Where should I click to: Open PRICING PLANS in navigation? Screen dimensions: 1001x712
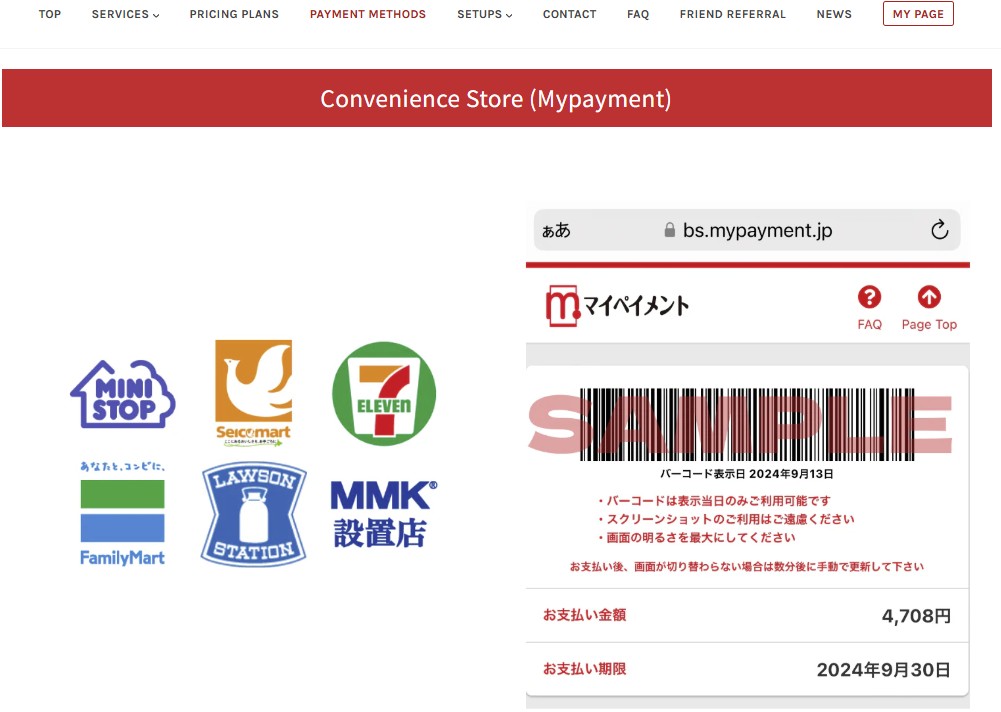click(234, 14)
